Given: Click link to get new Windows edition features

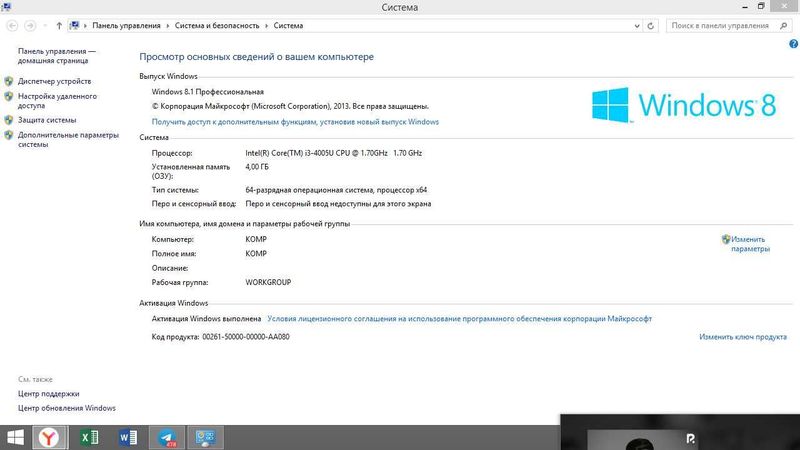Looking at the screenshot, I should click(295, 121).
